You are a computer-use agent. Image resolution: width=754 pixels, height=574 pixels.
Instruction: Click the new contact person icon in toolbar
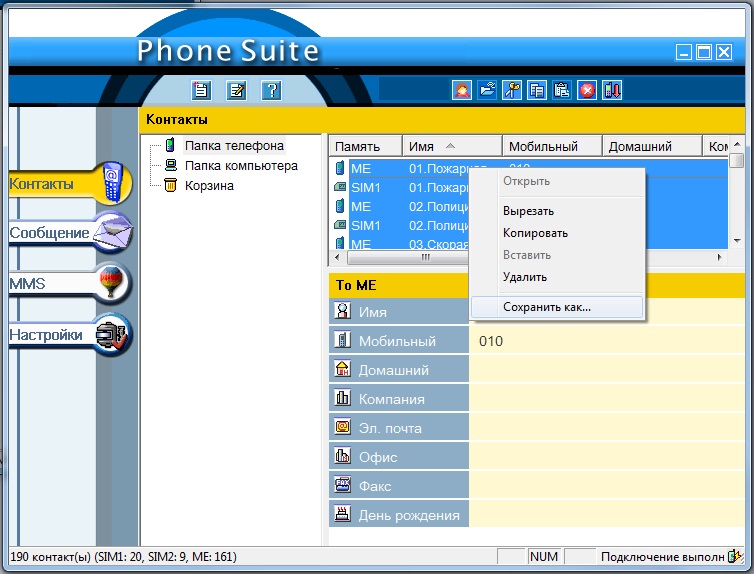tap(462, 90)
